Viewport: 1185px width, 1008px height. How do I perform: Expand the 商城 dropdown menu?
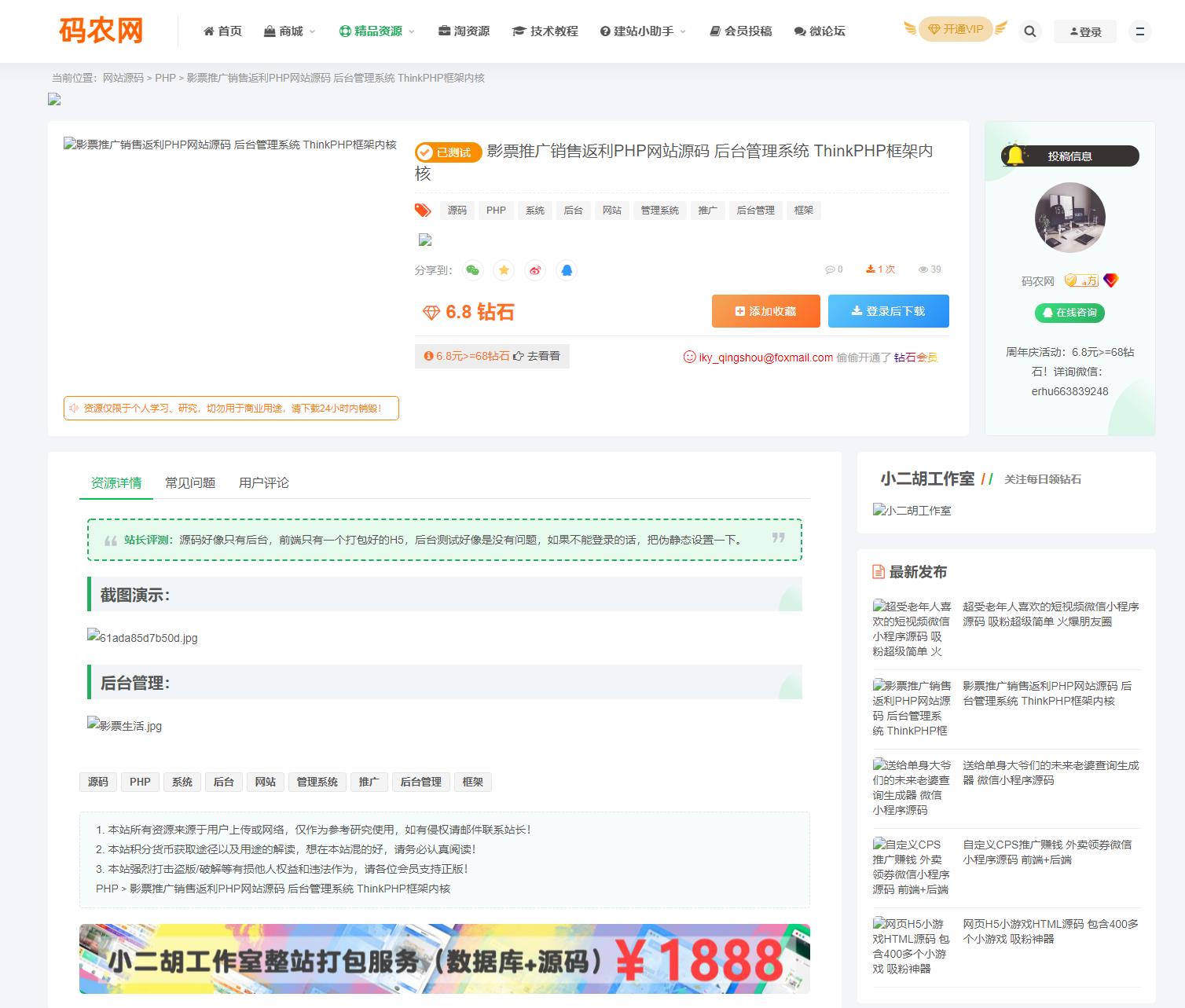[x=288, y=31]
